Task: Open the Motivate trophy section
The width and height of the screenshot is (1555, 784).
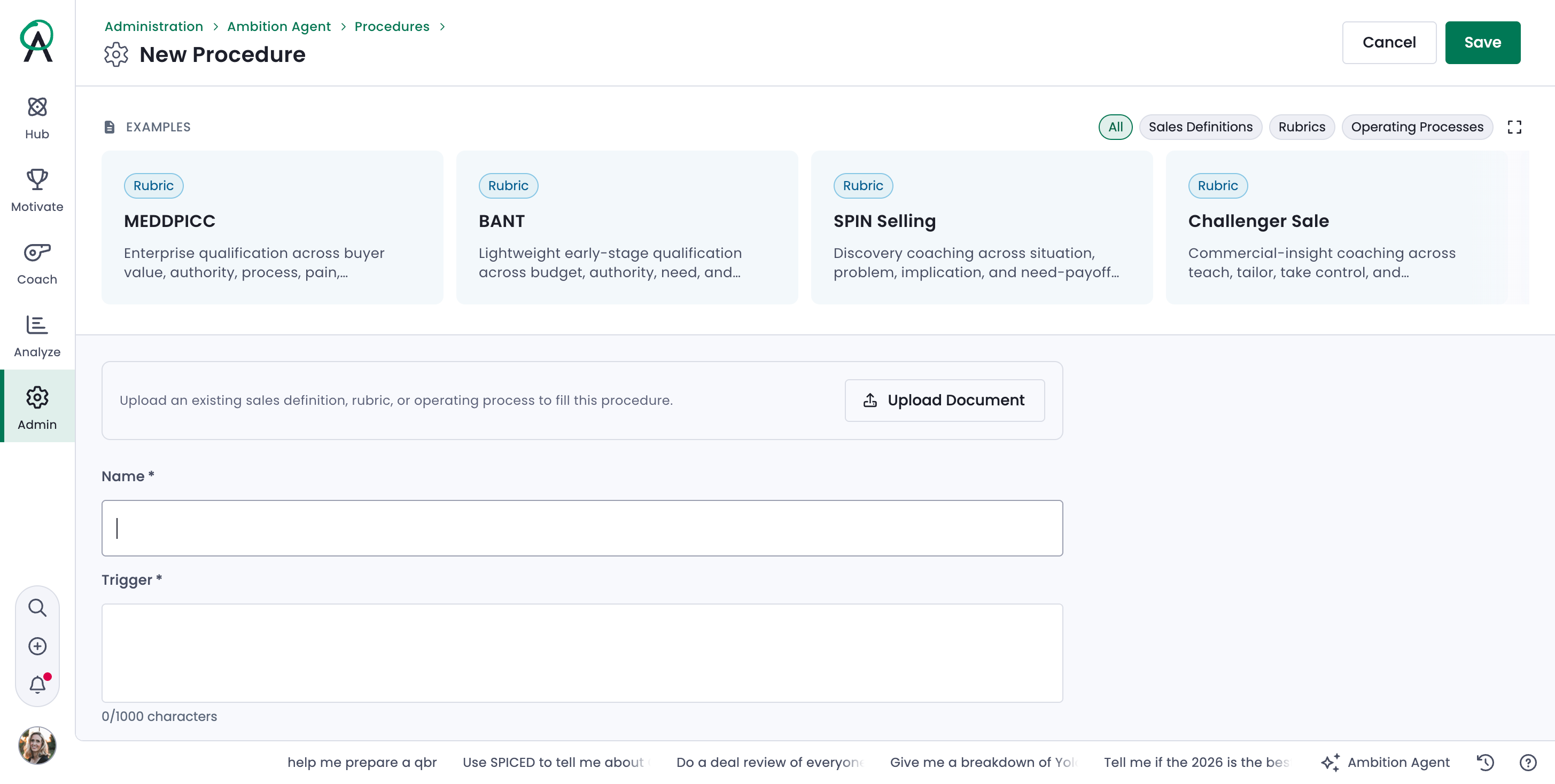Action: [x=37, y=191]
